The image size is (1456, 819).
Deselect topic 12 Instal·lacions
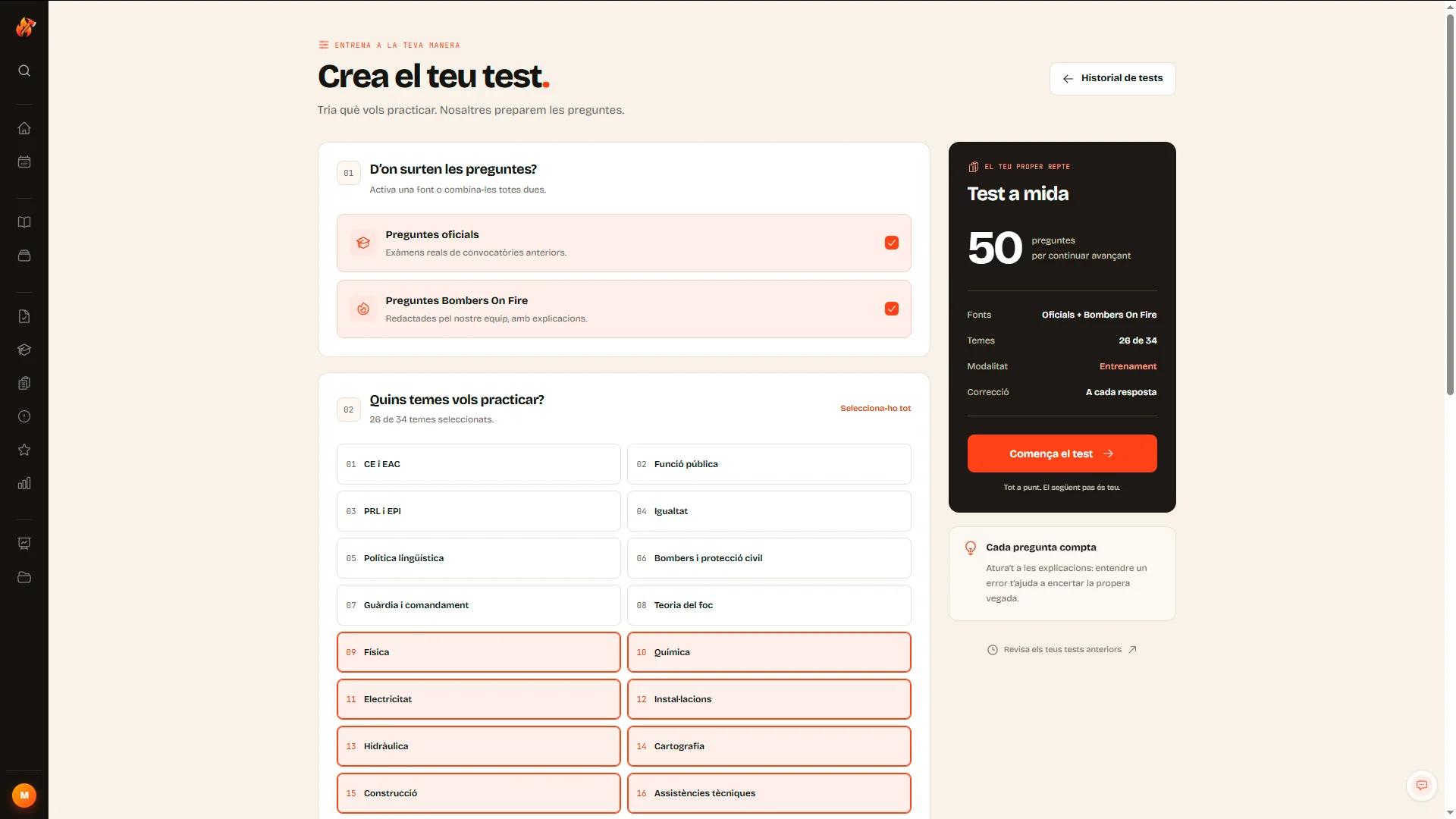769,699
